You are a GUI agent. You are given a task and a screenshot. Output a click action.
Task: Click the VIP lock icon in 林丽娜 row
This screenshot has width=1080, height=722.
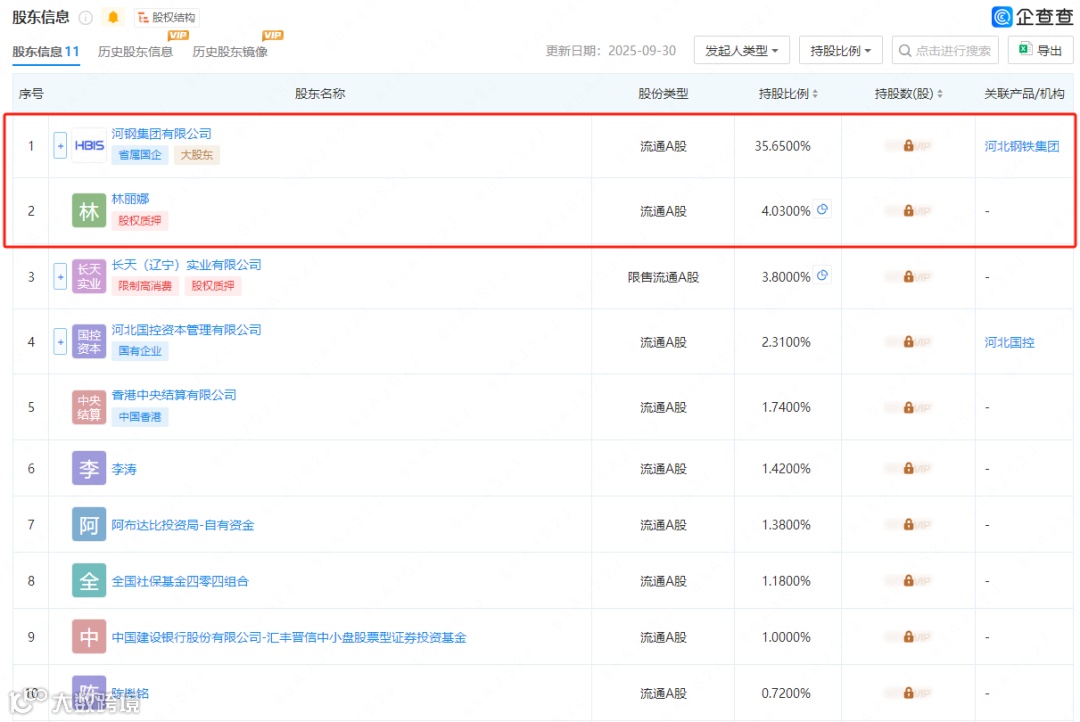[908, 211]
